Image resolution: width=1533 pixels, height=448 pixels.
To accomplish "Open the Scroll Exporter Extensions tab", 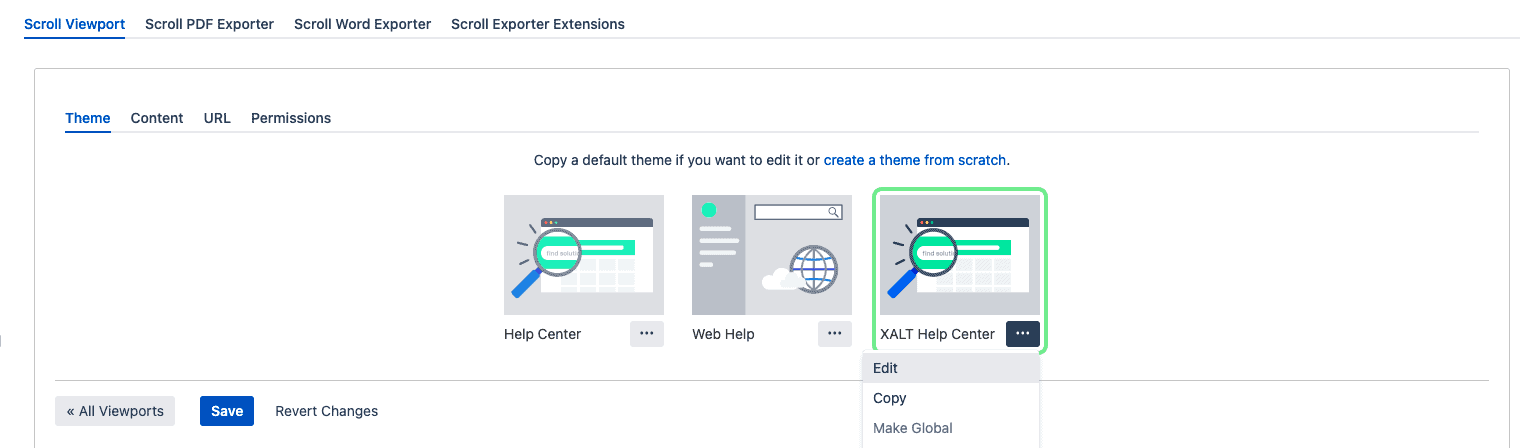I will click(538, 24).
